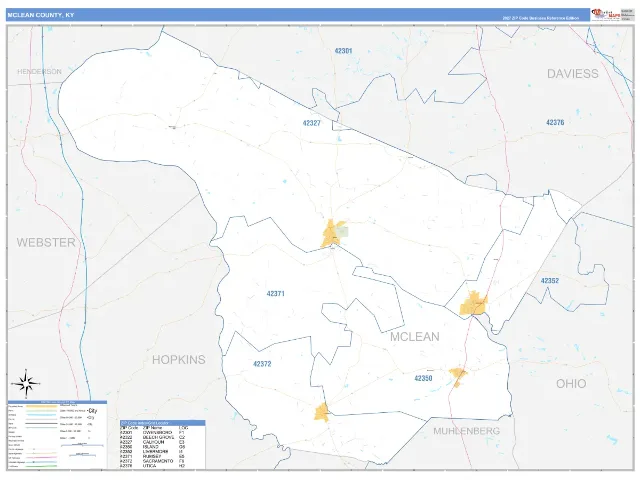This screenshot has width=640, height=480.
Task: Click the 42372 ZIP code label
Action: tap(262, 364)
